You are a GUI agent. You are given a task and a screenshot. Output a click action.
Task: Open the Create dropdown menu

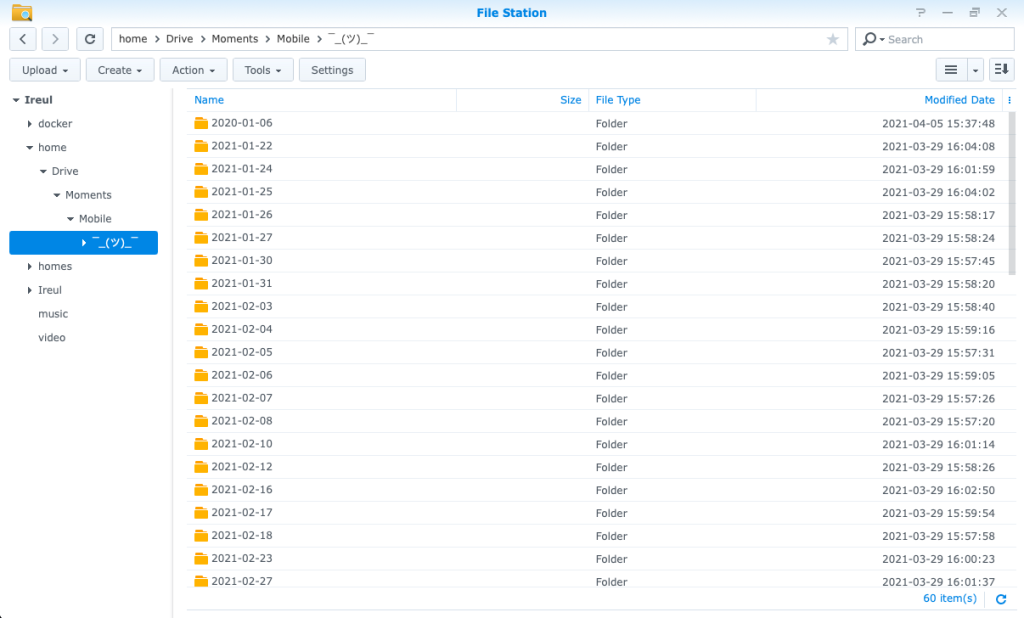pyautogui.click(x=120, y=70)
